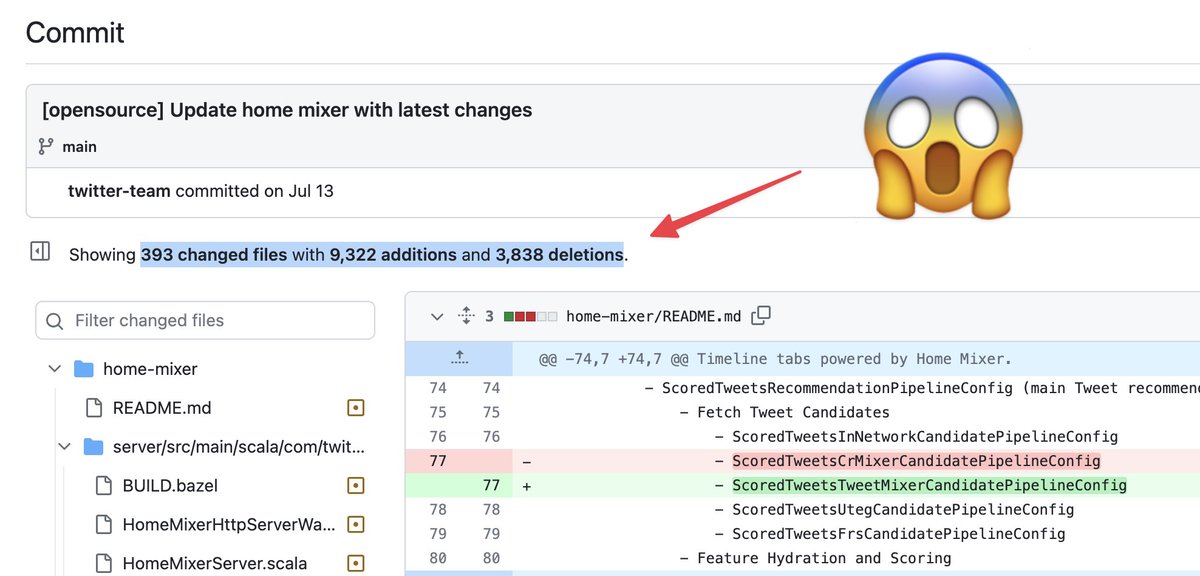Screen dimensions: 1200x576
Task: Click the server/src/main/scala folder icon
Action: click(x=94, y=447)
